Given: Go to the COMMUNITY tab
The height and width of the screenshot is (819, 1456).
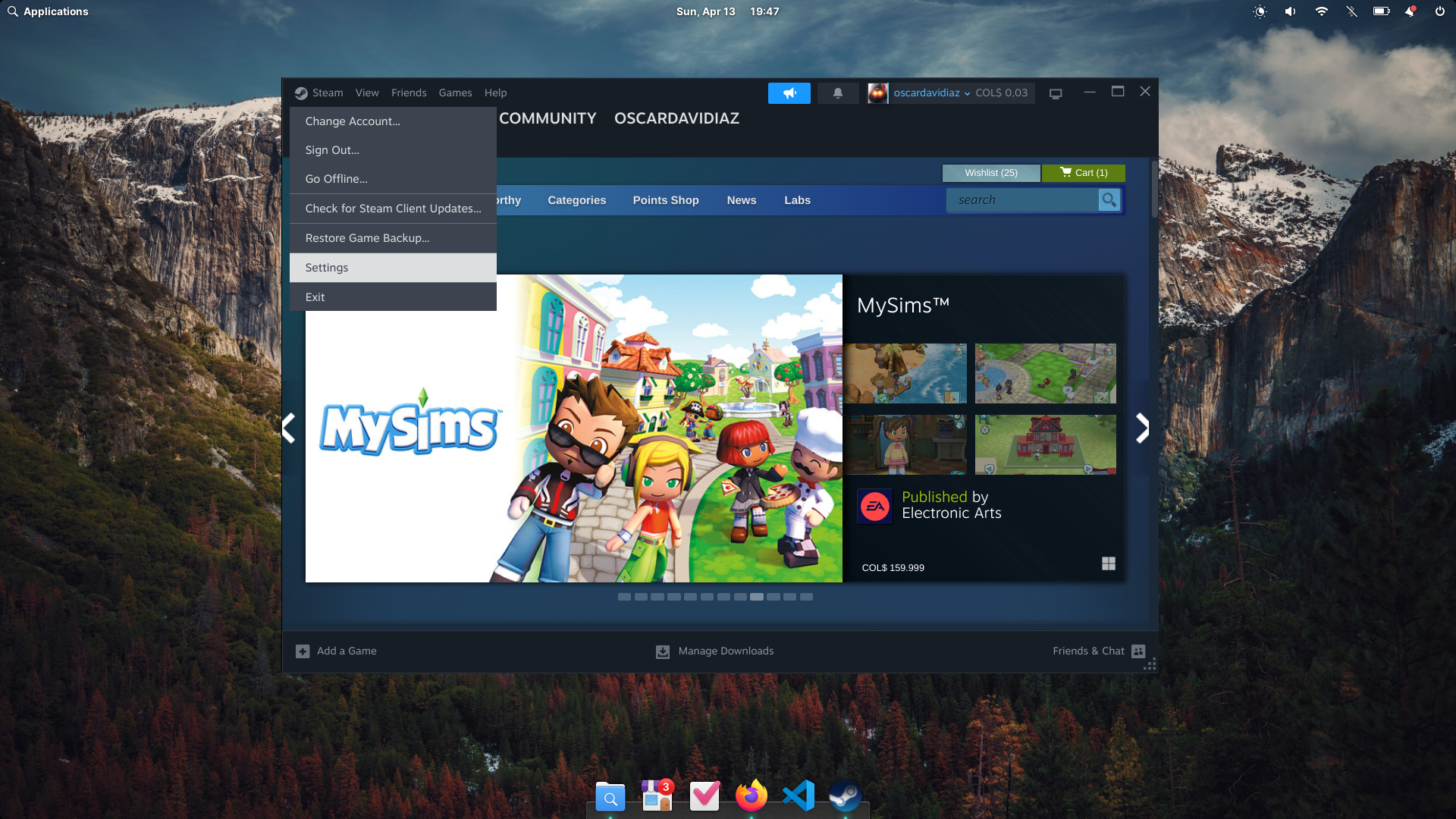Looking at the screenshot, I should (548, 118).
